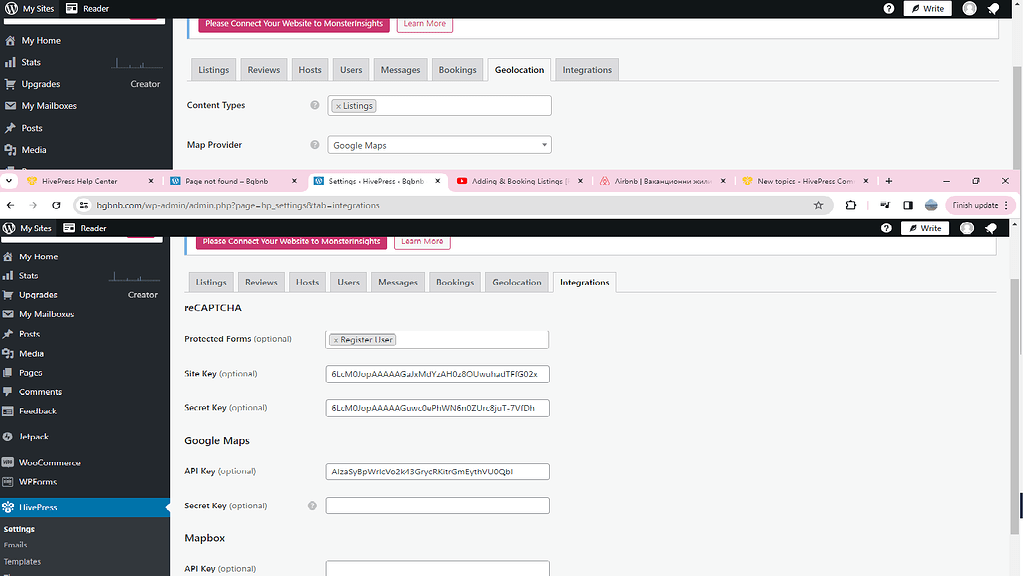The height and width of the screenshot is (576, 1024).
Task: Click the site information icon beside the URL
Action: (84, 205)
